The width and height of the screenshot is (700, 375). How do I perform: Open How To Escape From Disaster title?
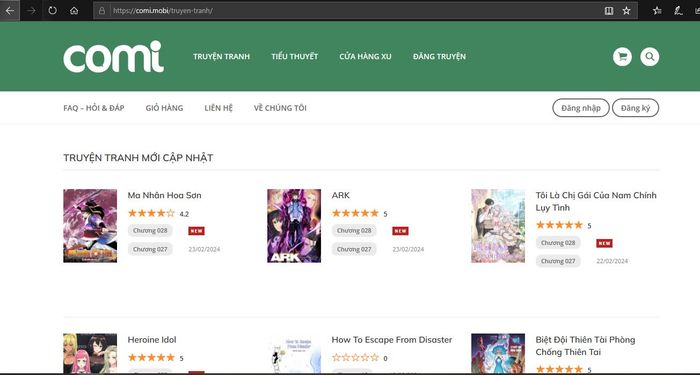point(392,340)
